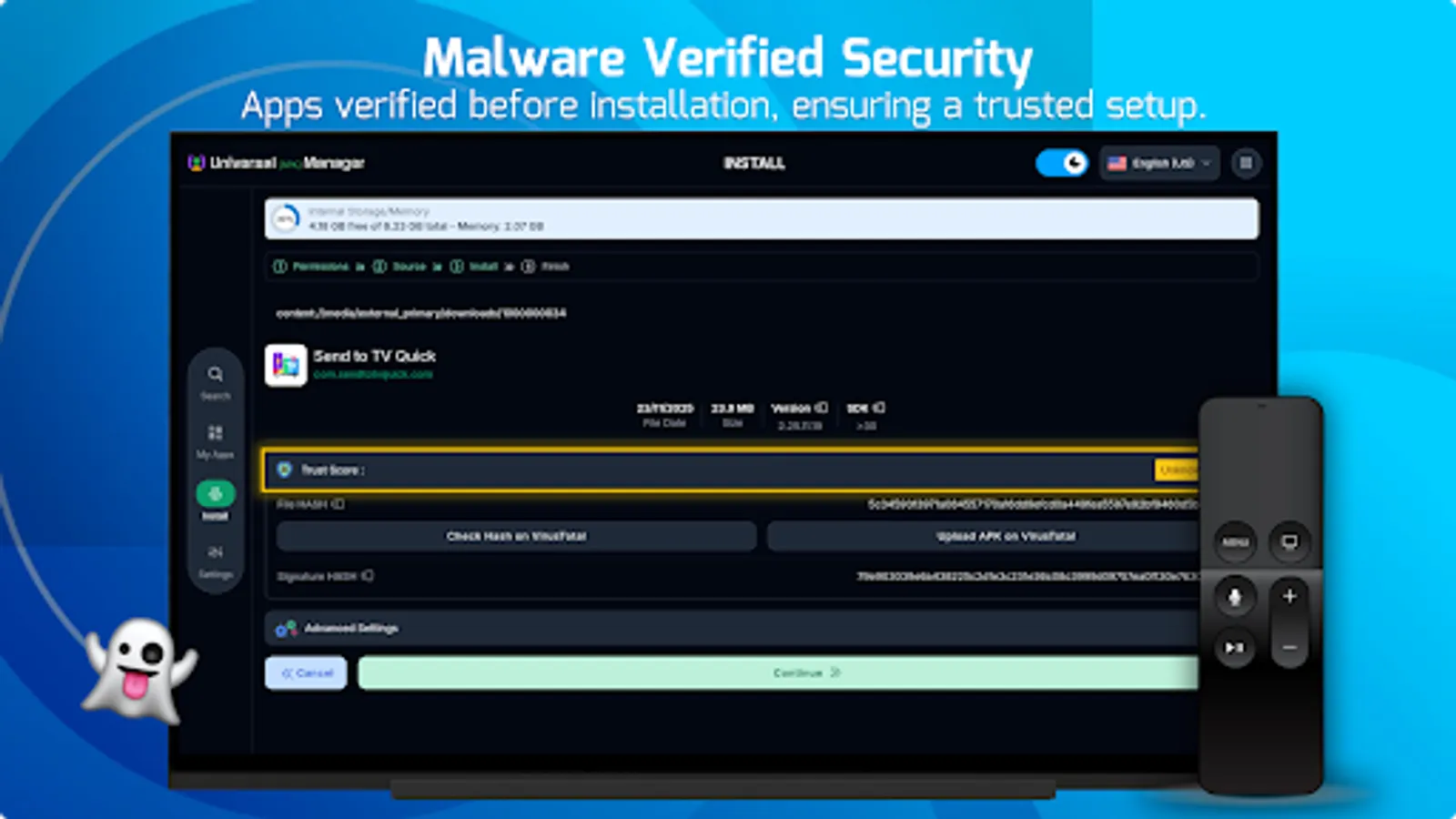
Task: Click the copy icon beside Signature HIGH
Action: pos(367,575)
